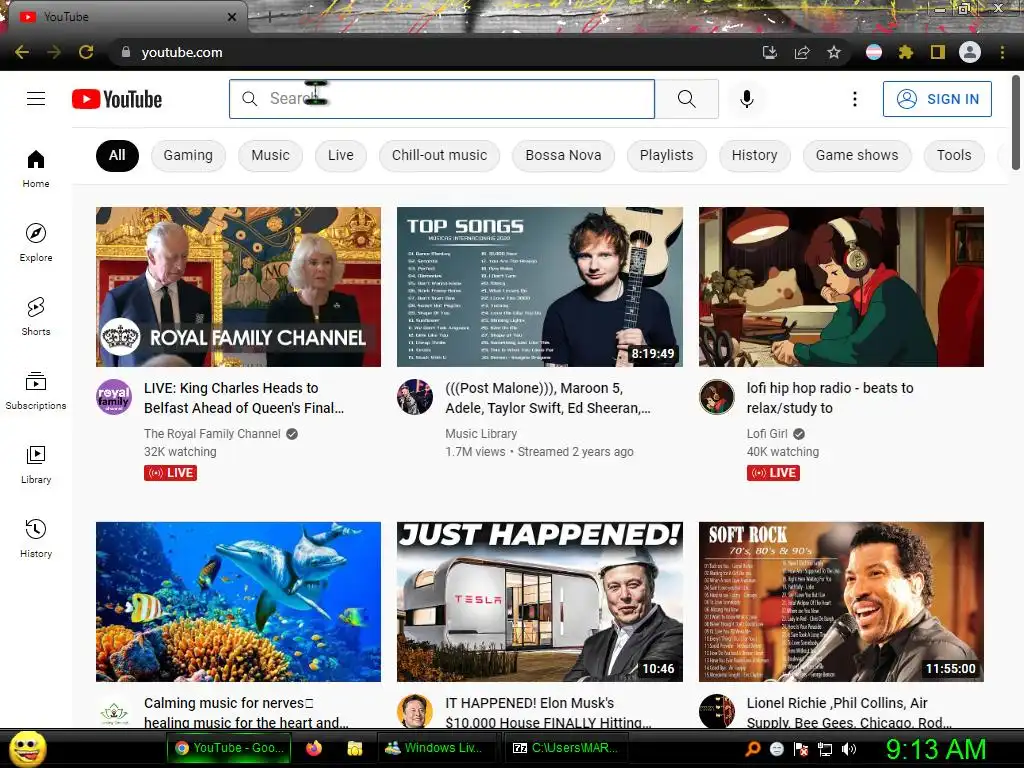
Task: Select the History filter chip
Action: point(754,155)
